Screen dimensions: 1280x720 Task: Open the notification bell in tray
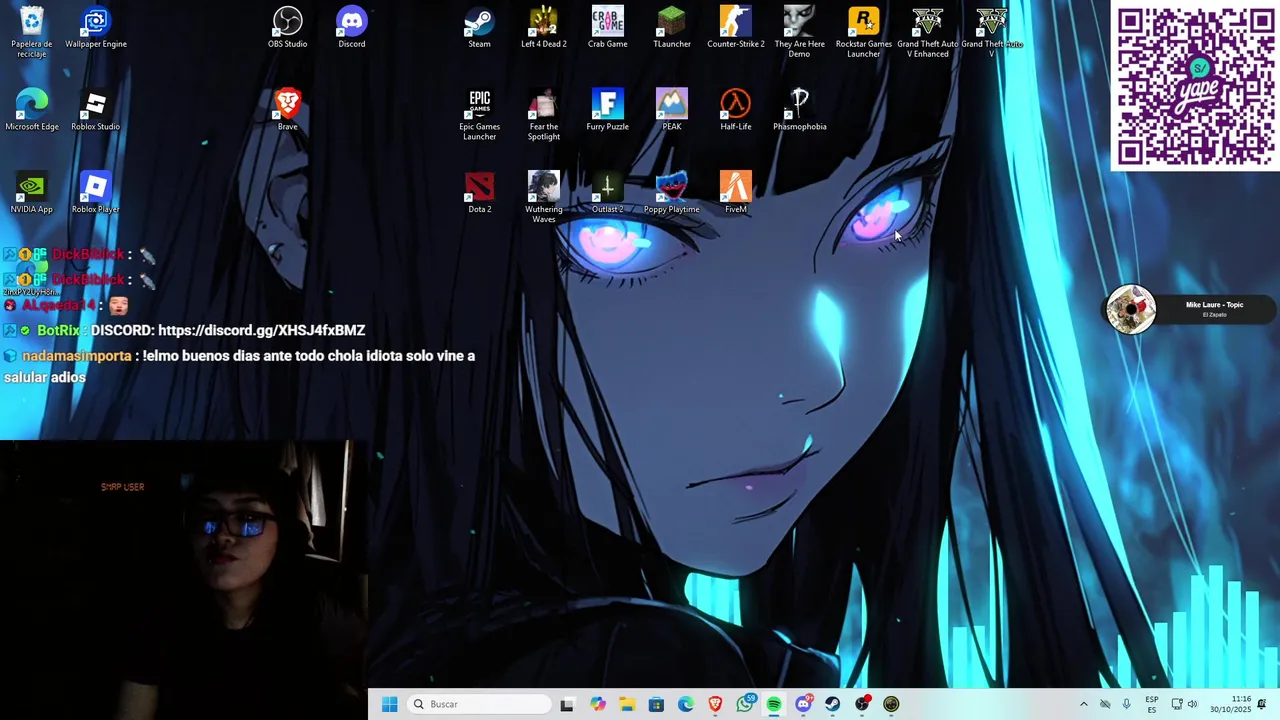click(x=1262, y=704)
